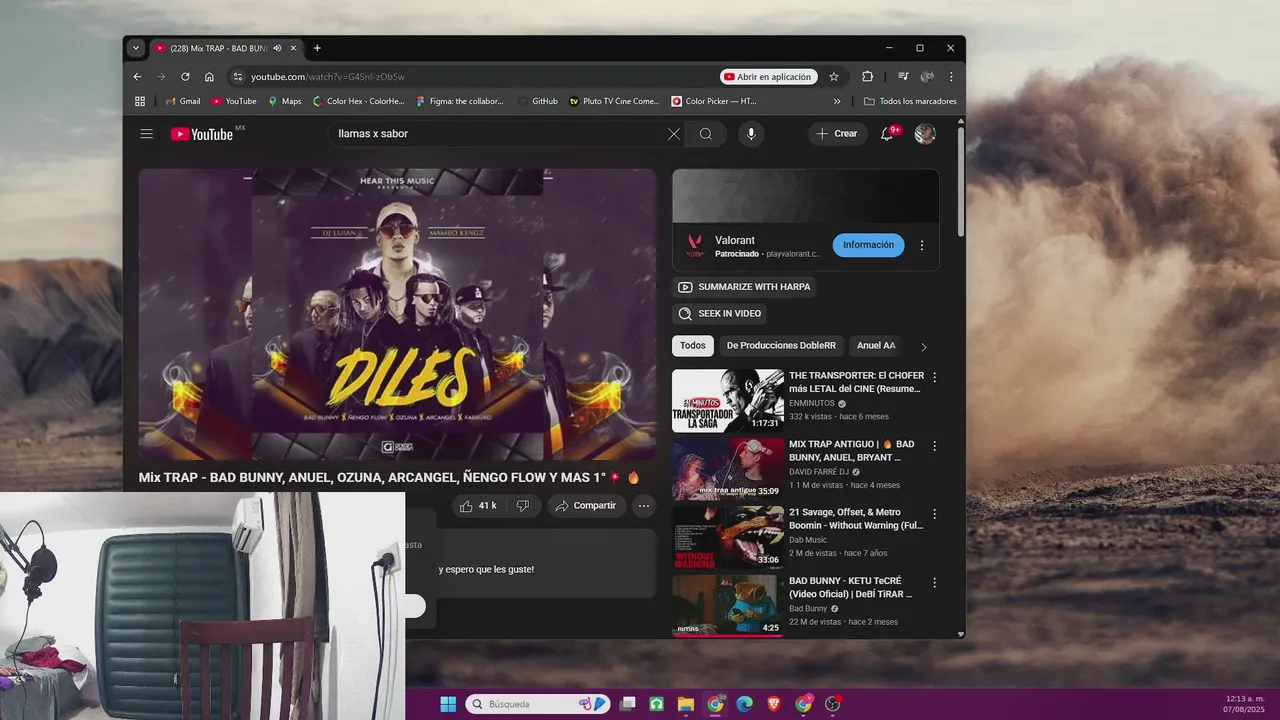
Task: Mute the tab via speaker icon
Action: click(x=277, y=48)
